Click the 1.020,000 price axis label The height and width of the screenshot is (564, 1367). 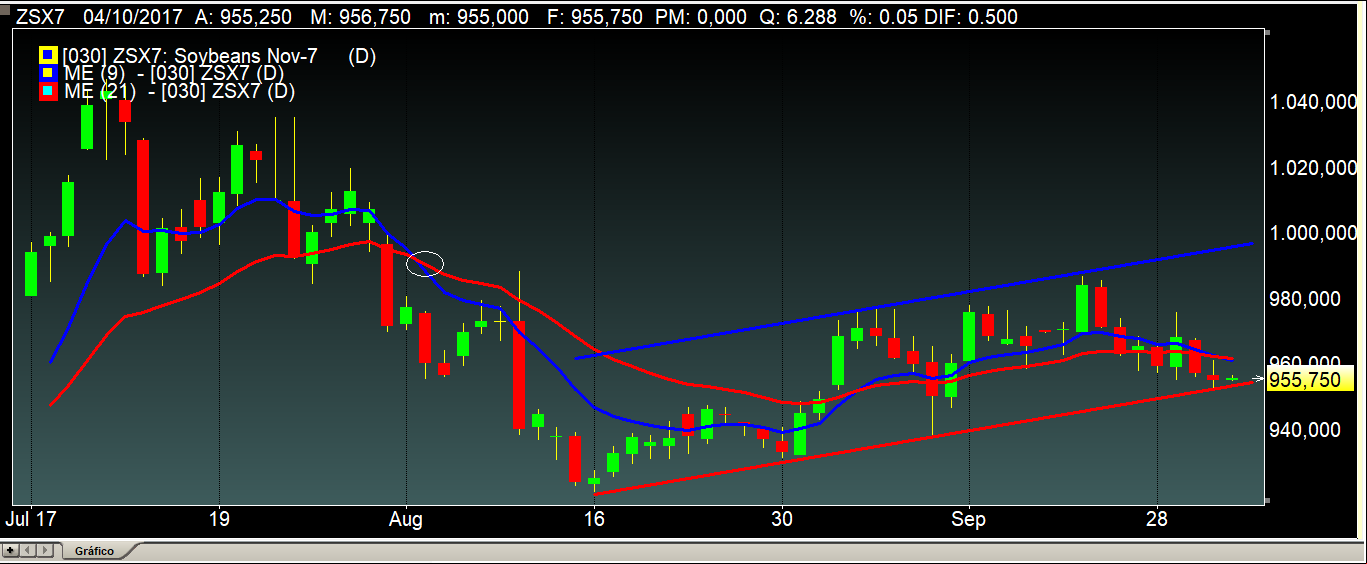click(x=1313, y=168)
